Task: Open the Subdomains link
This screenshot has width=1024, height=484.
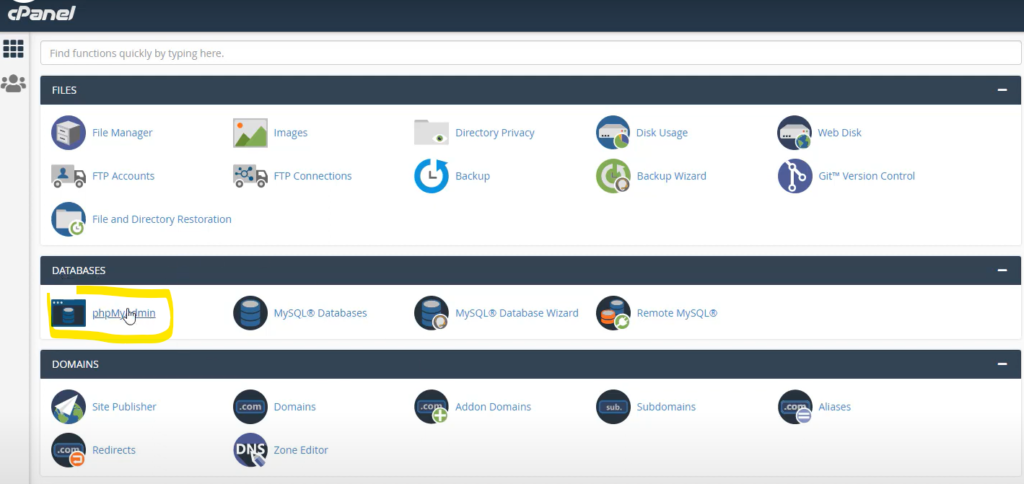Action: tap(666, 406)
